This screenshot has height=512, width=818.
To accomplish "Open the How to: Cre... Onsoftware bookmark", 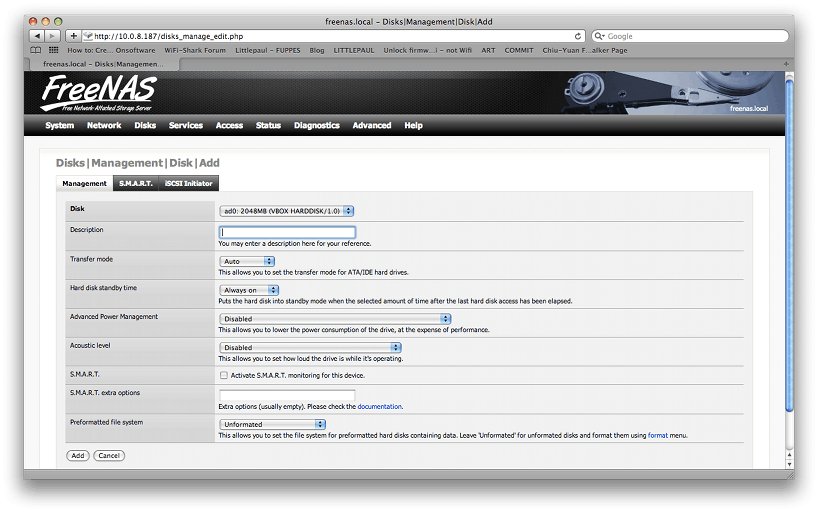I will click(x=111, y=50).
